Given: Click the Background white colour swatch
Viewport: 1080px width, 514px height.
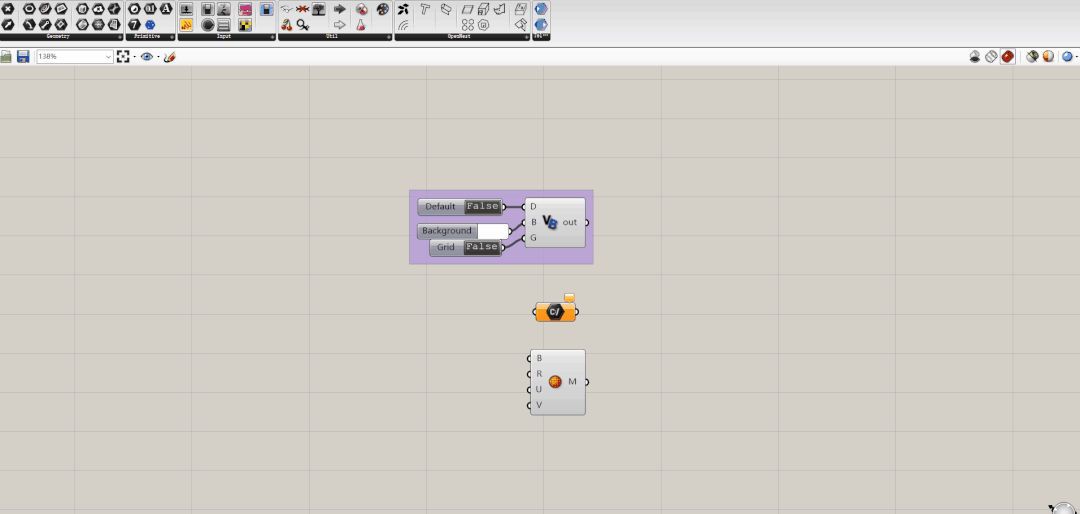Looking at the screenshot, I should (x=492, y=231).
